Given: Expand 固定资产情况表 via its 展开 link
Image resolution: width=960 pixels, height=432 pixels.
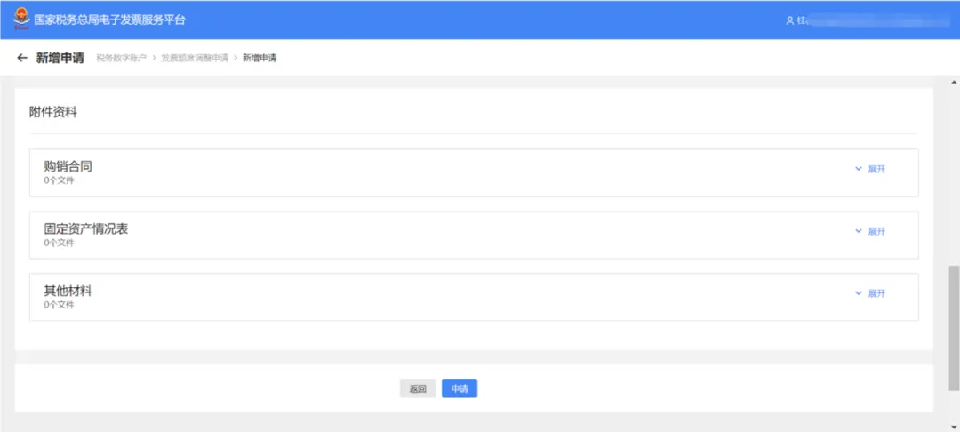Looking at the screenshot, I should click(x=876, y=232).
